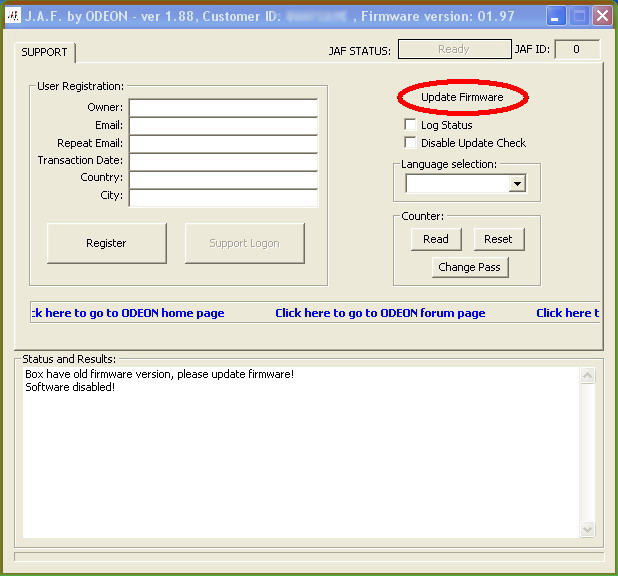Open the ODEON forum page link
The width and height of the screenshot is (618, 576).
tap(380, 313)
